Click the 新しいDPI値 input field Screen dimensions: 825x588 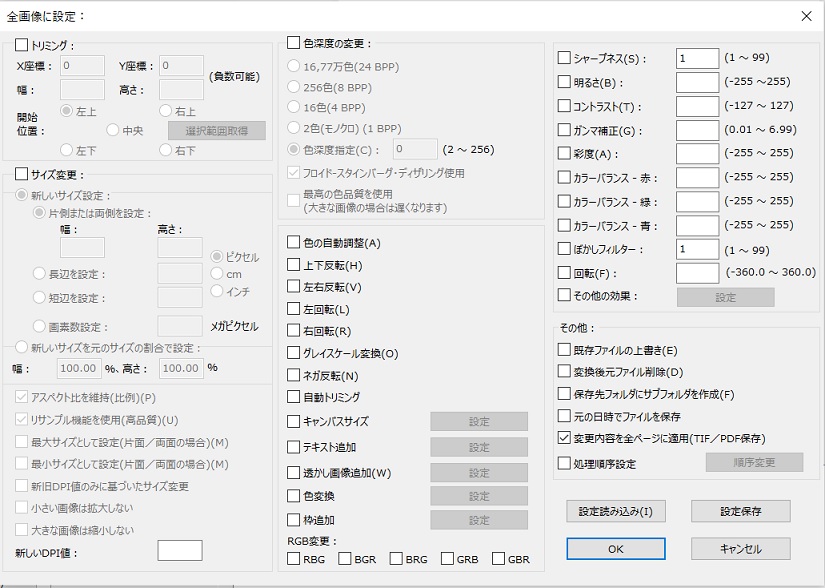[178, 549]
